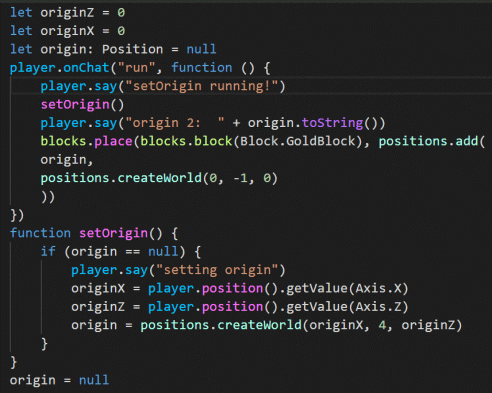Click the "function" keyword in onChat line
This screenshot has width=492, height=393.
202,68
